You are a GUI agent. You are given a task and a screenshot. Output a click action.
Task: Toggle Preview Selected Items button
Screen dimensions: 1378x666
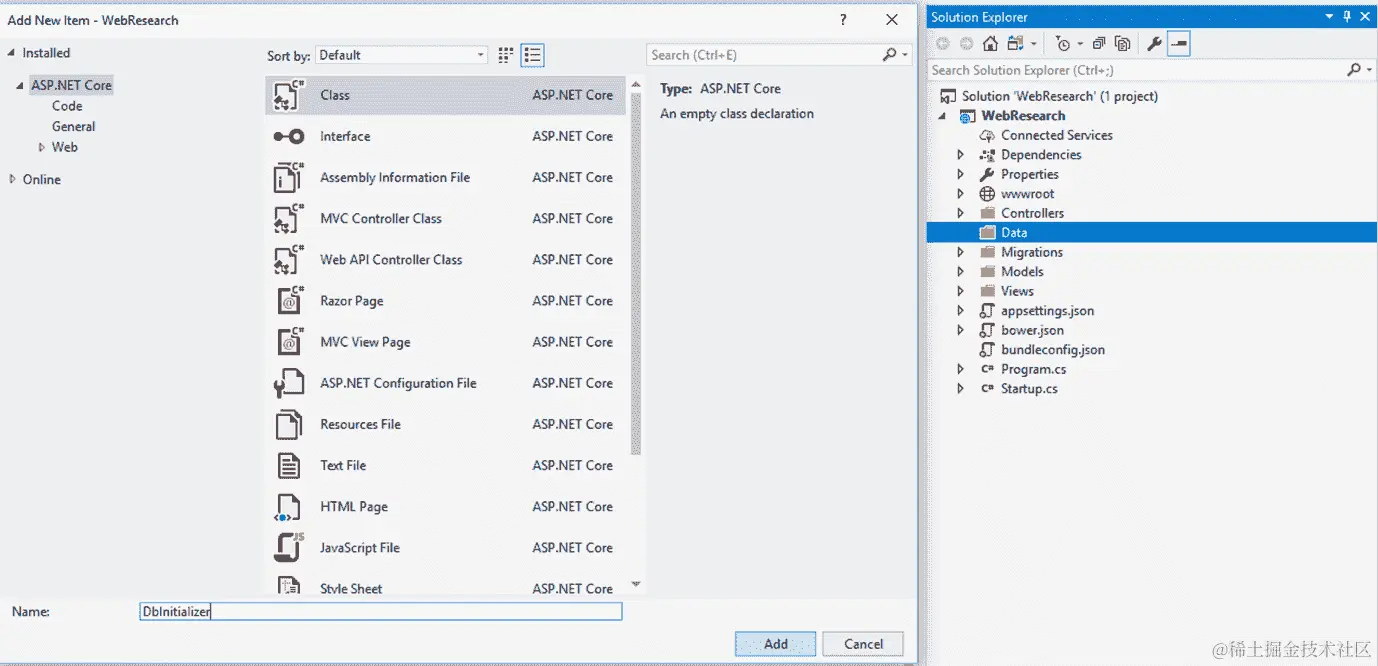(x=1178, y=43)
